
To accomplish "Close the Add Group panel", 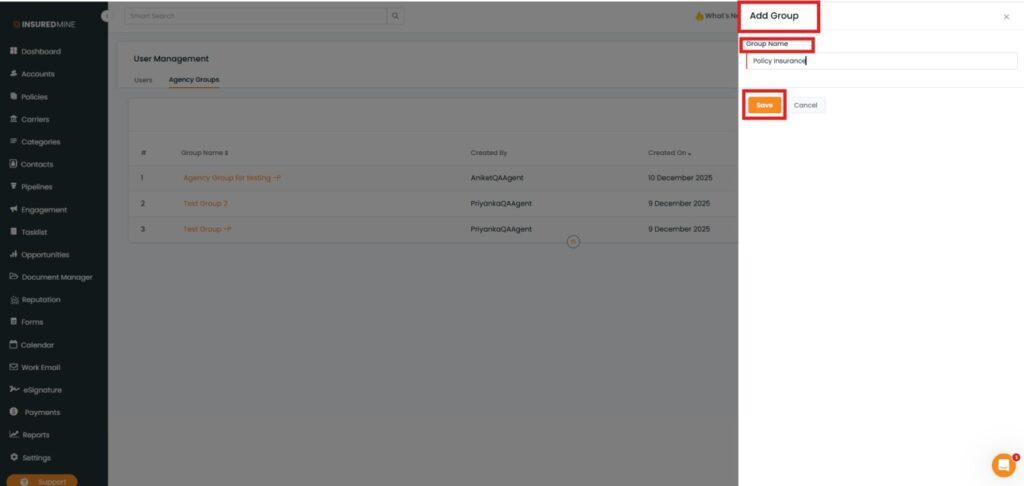I will tap(1006, 17).
